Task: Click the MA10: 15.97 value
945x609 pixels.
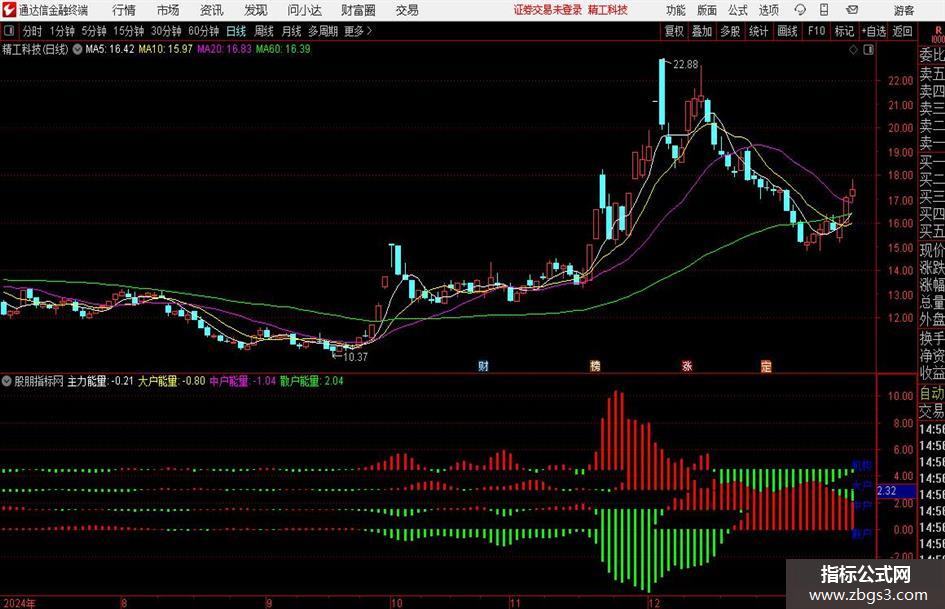Action: pos(166,49)
